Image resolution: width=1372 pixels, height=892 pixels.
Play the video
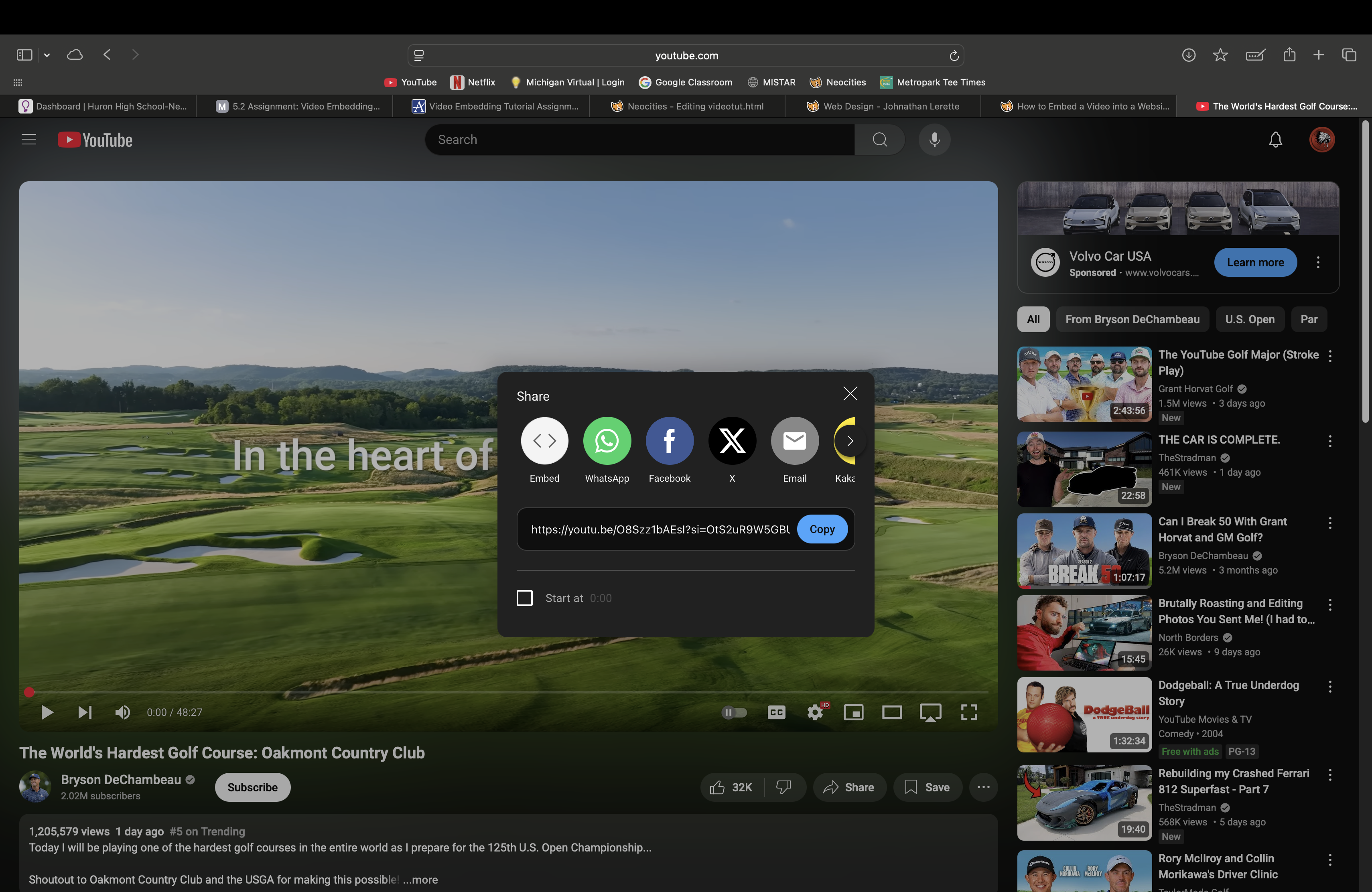(x=47, y=713)
